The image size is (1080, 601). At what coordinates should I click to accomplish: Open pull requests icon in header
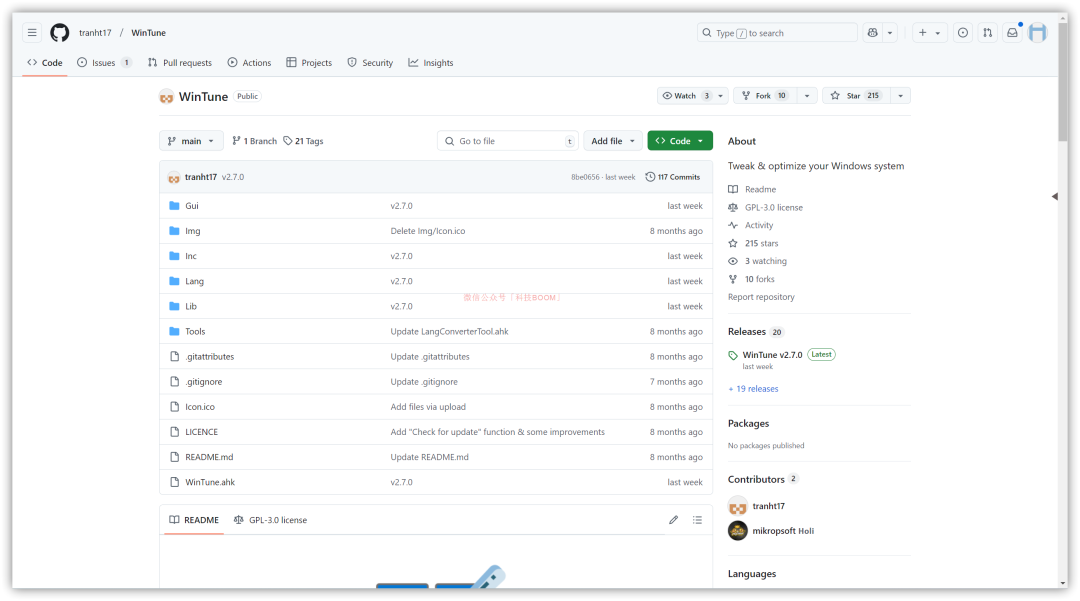click(x=988, y=32)
